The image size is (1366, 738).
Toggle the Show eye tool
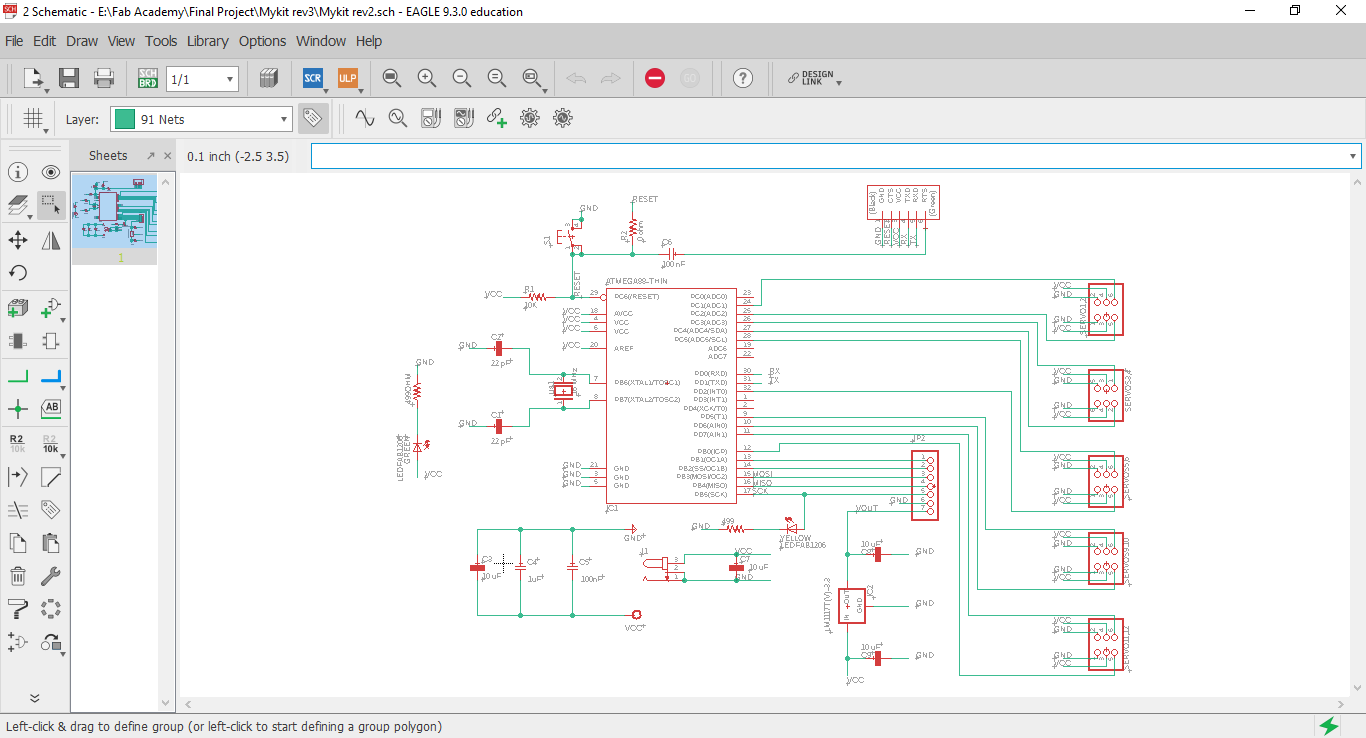pos(51,172)
